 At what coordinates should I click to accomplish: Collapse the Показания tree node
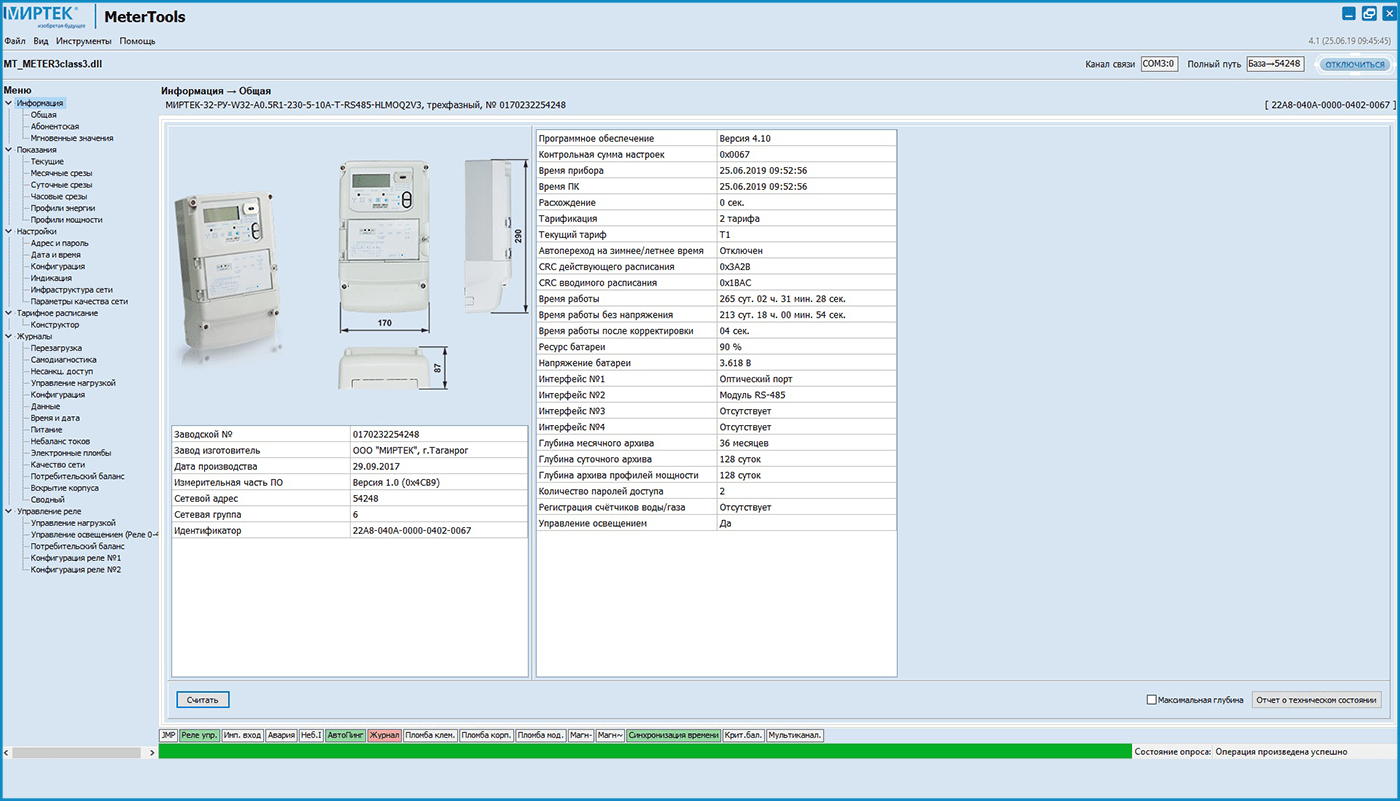(8, 150)
